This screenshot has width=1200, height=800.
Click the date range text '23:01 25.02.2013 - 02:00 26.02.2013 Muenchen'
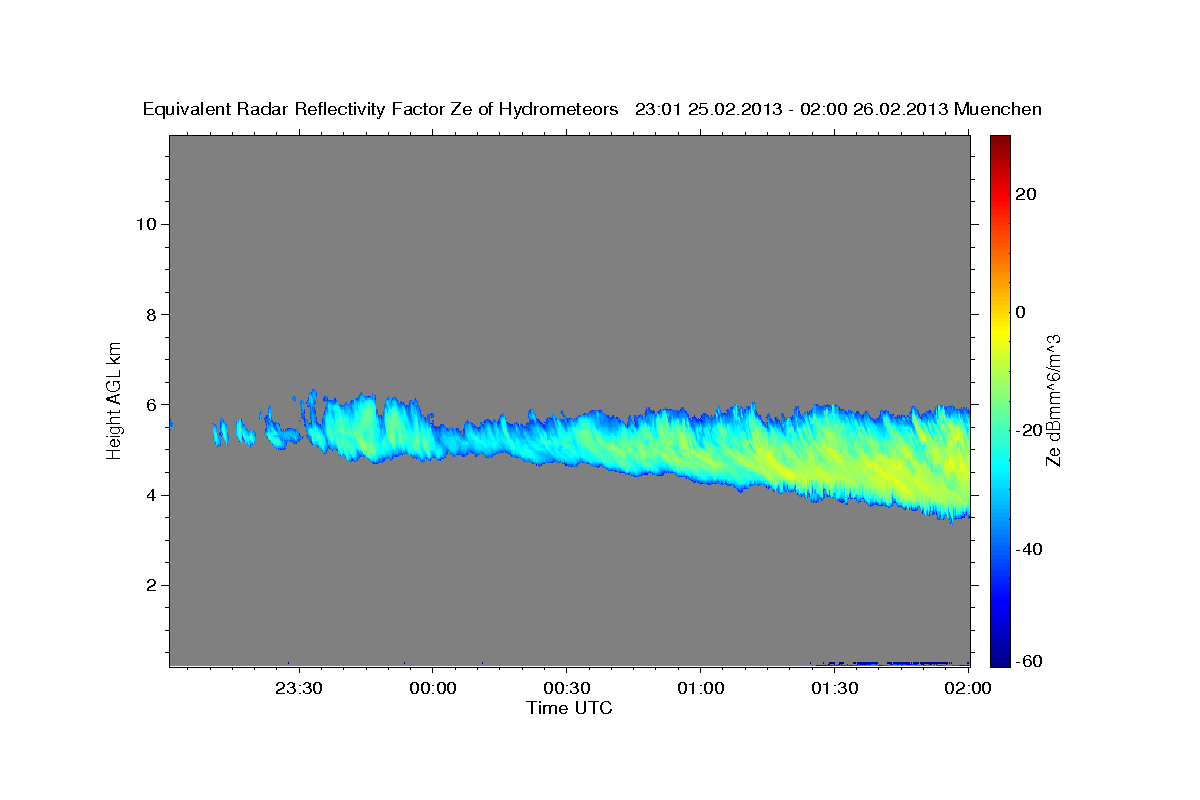tap(838, 109)
